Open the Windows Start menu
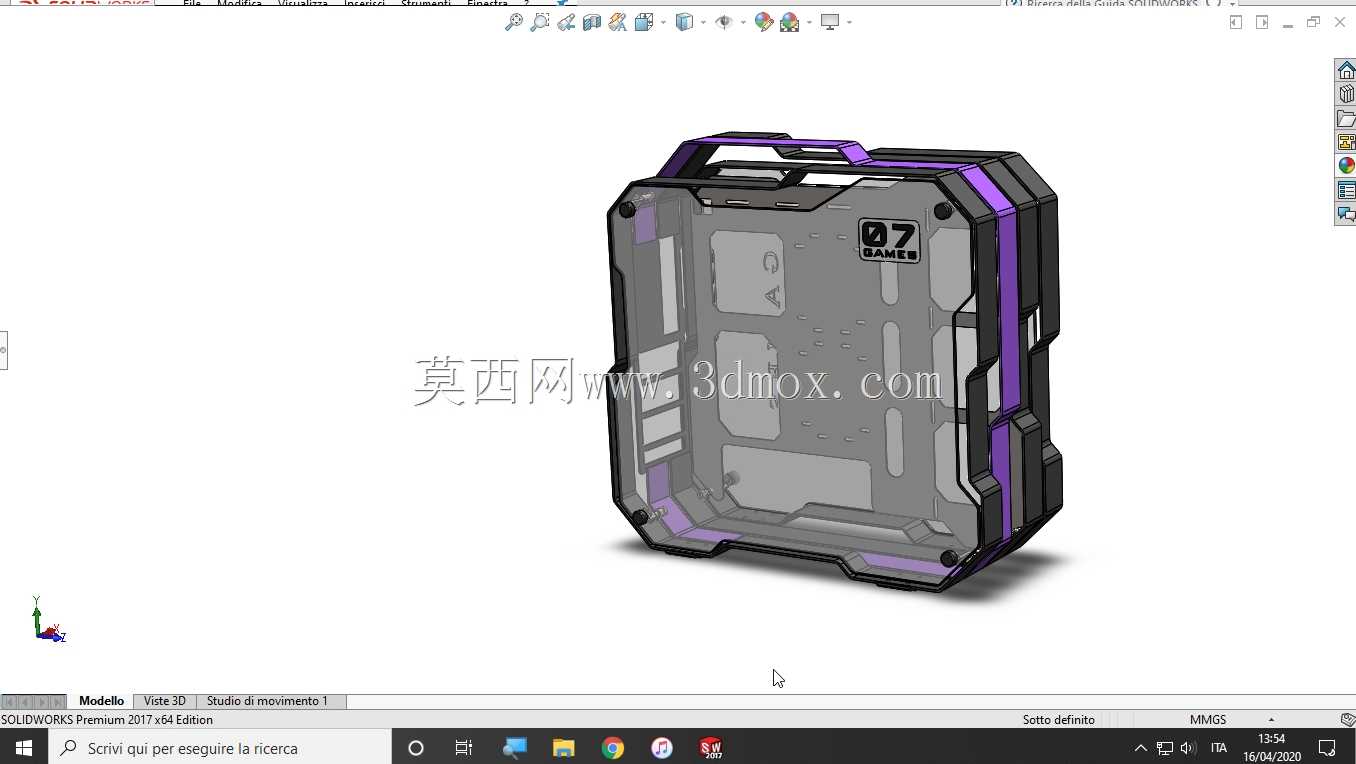This screenshot has width=1356, height=764. pyautogui.click(x=24, y=747)
